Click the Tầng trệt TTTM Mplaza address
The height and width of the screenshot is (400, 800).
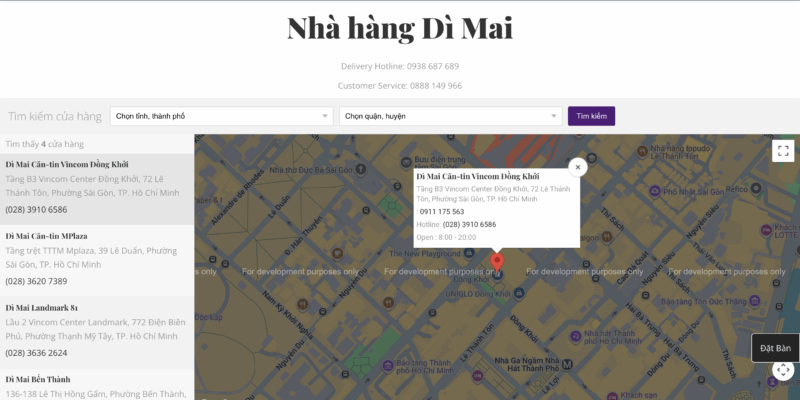tap(91, 258)
